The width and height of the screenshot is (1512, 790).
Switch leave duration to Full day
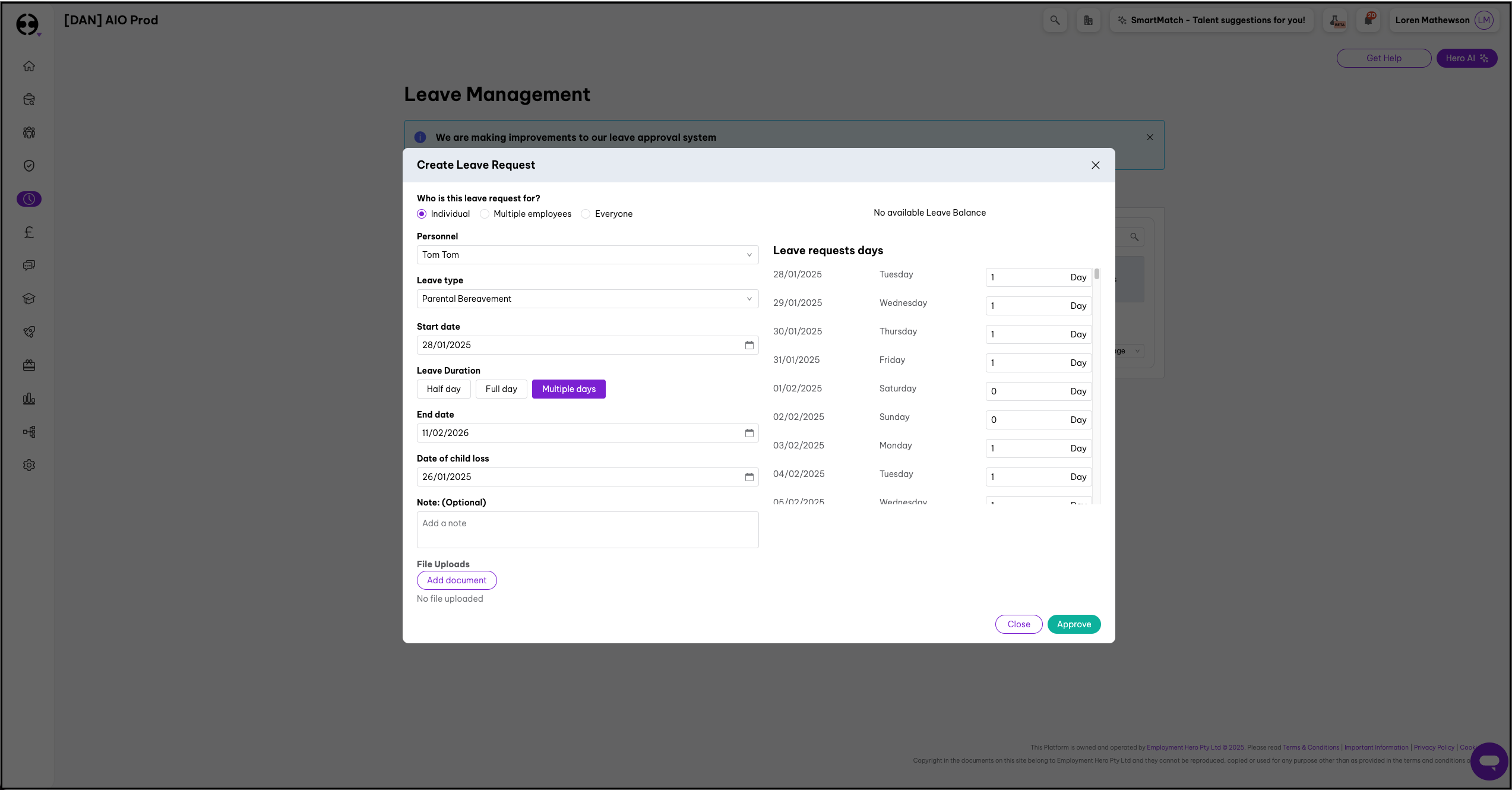[x=501, y=389]
